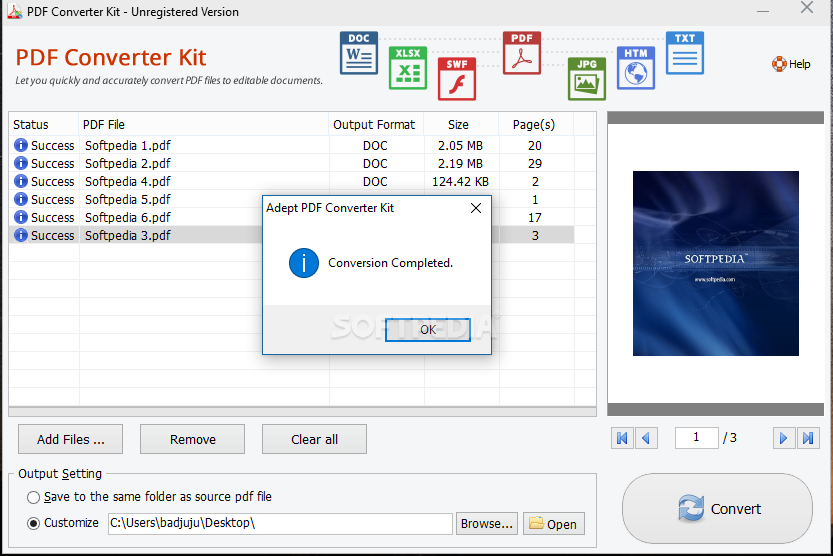Click the horizontal scrollbar under file list
This screenshot has height=556, width=833.
coord(302,412)
